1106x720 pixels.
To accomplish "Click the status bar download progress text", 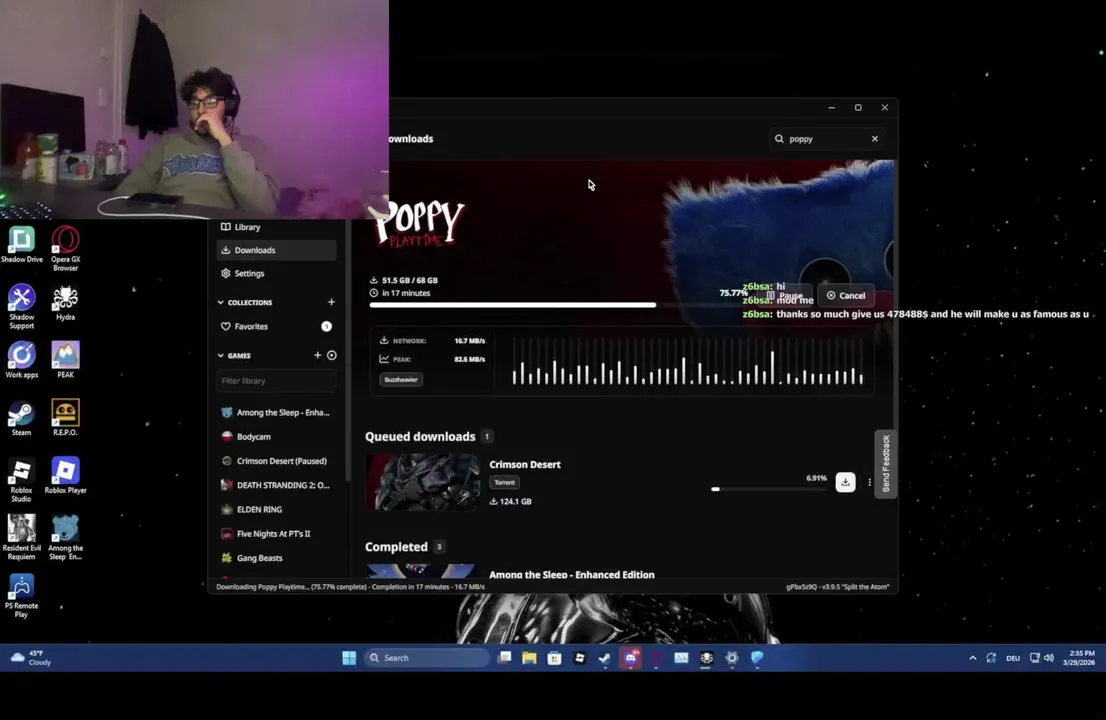I will (x=350, y=587).
